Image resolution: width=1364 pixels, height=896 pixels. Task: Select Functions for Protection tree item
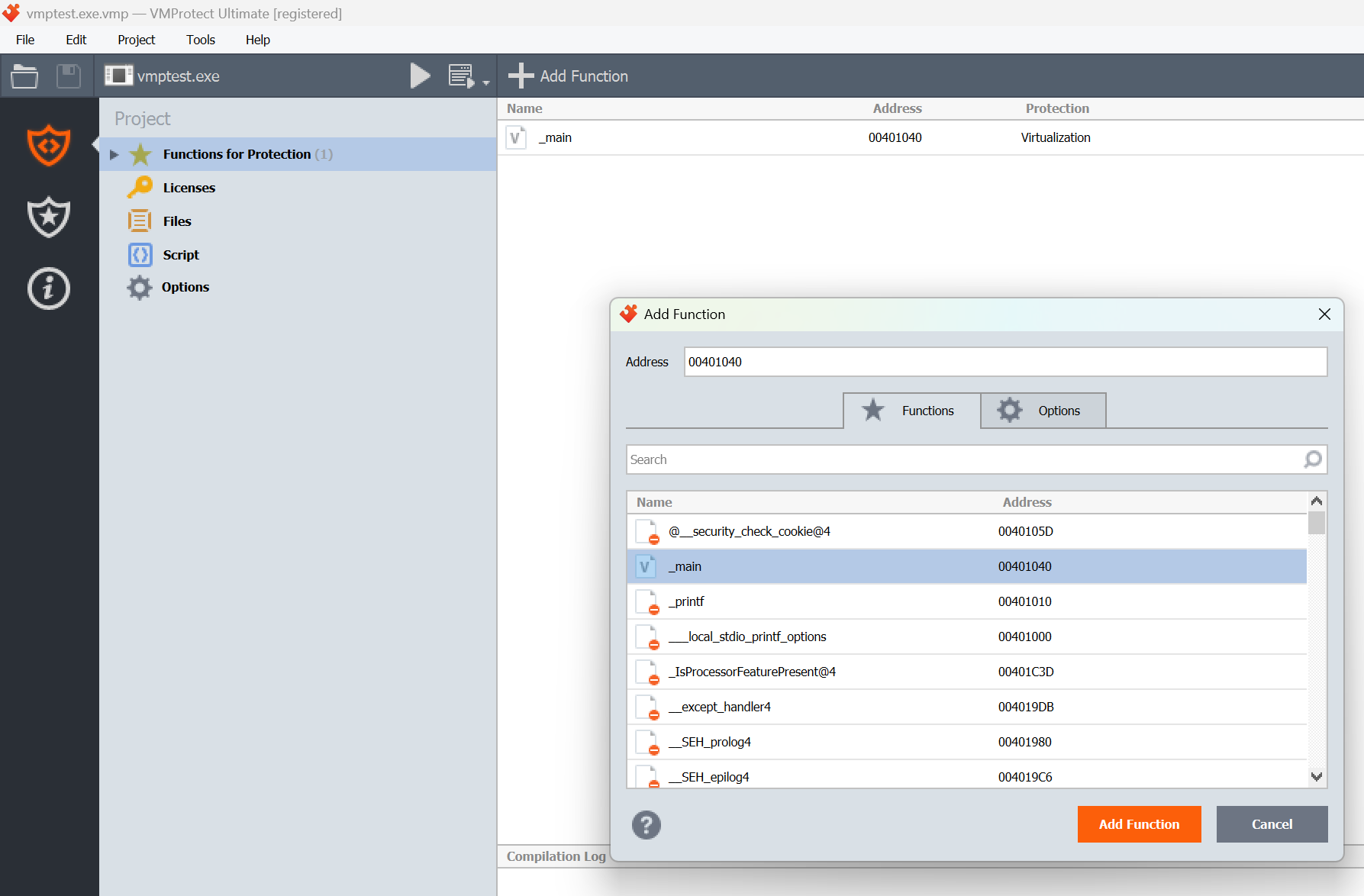[298, 154]
